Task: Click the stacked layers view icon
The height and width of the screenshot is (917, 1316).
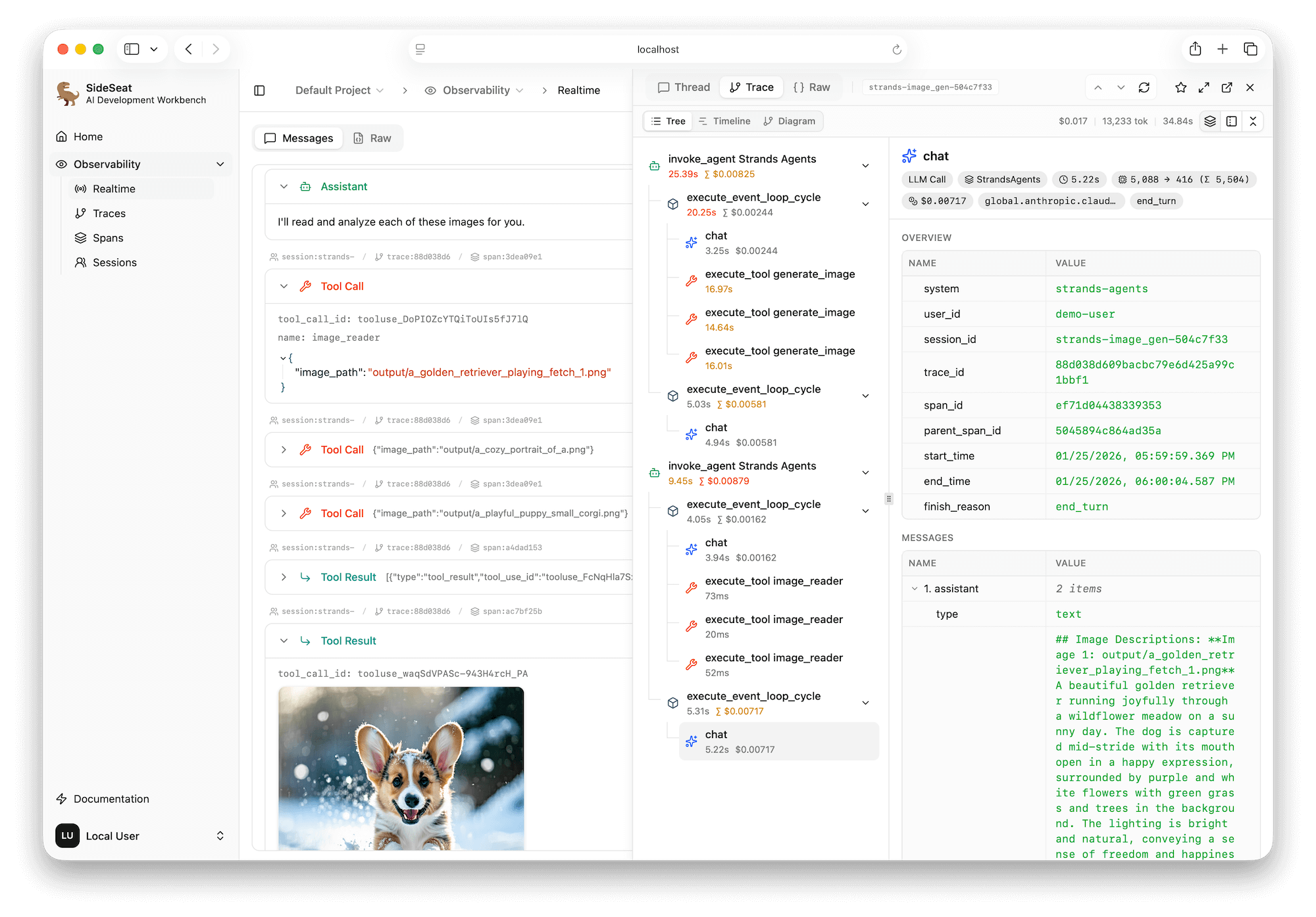Action: [x=1209, y=121]
